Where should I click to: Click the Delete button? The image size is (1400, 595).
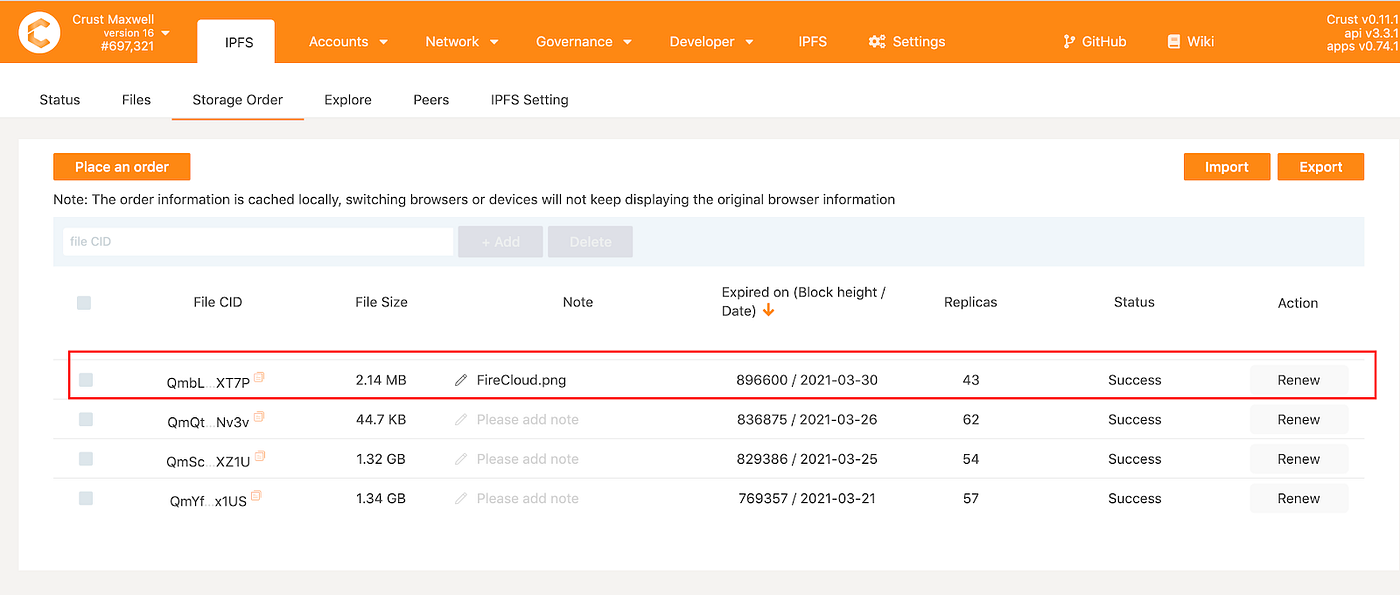coord(590,242)
